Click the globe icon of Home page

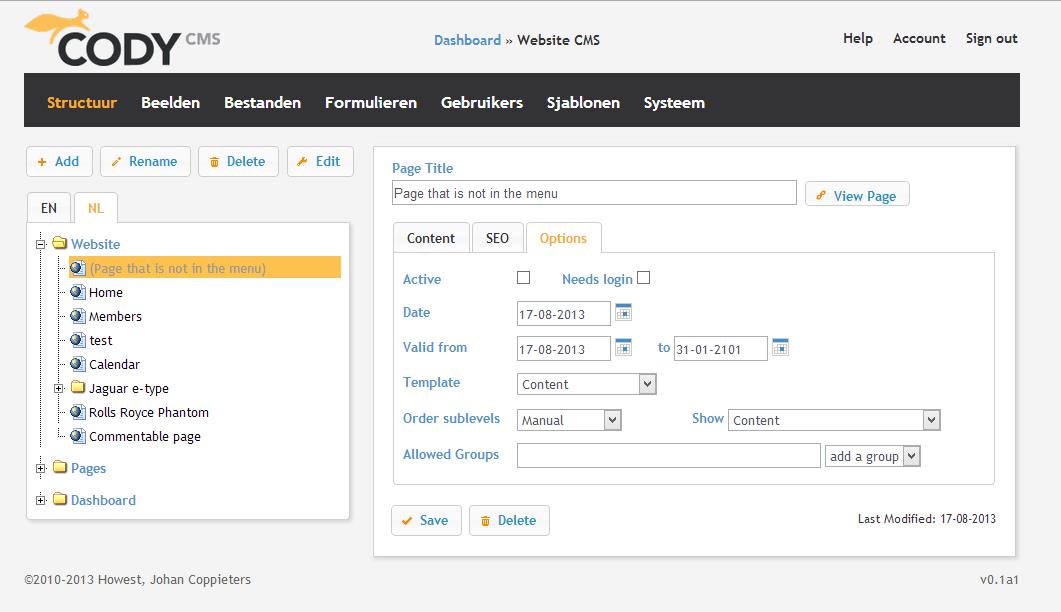(x=78, y=292)
